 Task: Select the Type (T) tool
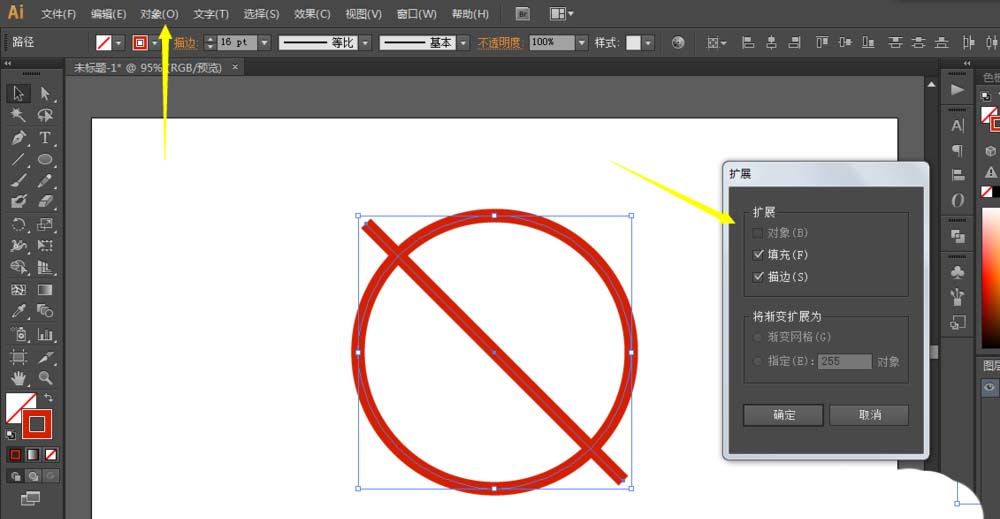[45, 137]
